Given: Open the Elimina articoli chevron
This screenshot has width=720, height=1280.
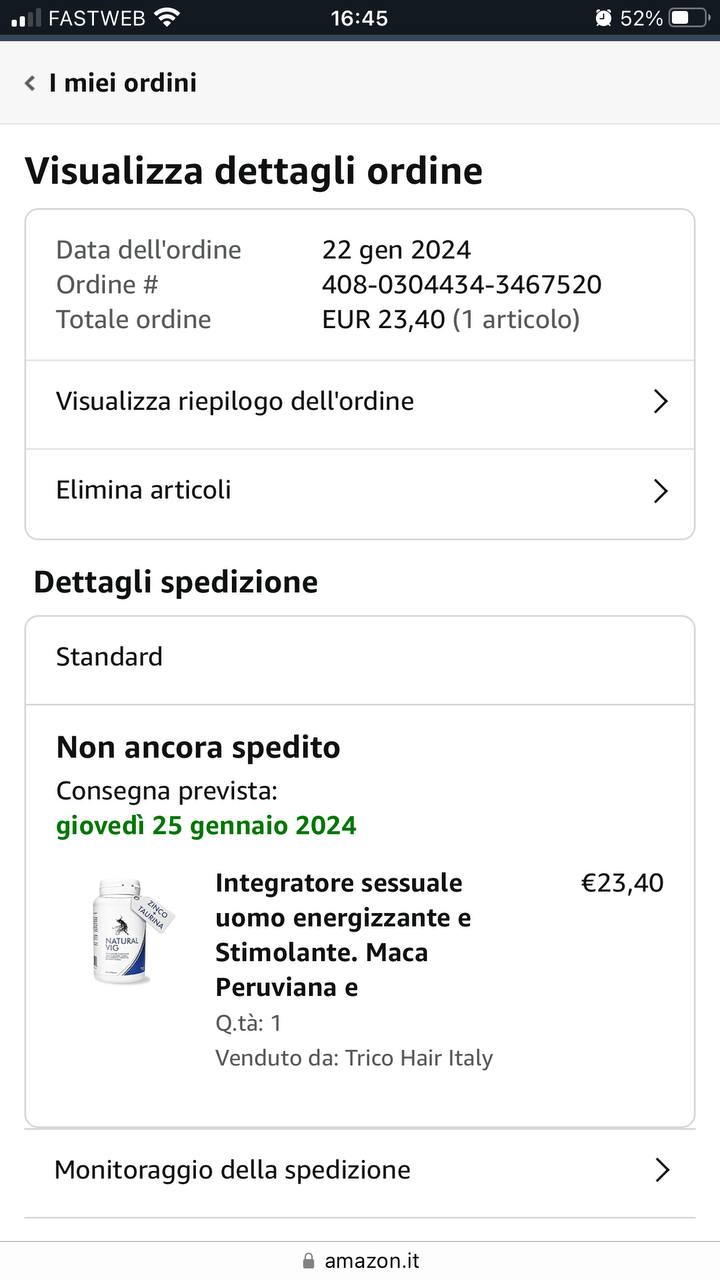Looking at the screenshot, I should coord(660,491).
